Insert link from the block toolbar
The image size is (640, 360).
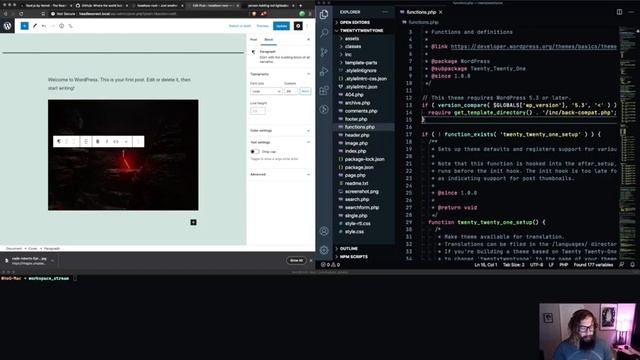tap(116, 141)
